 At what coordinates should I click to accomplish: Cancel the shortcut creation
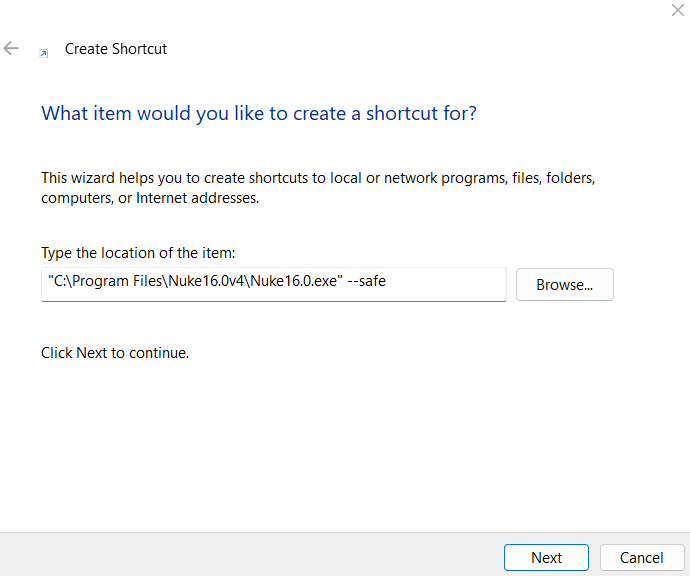pos(641,557)
